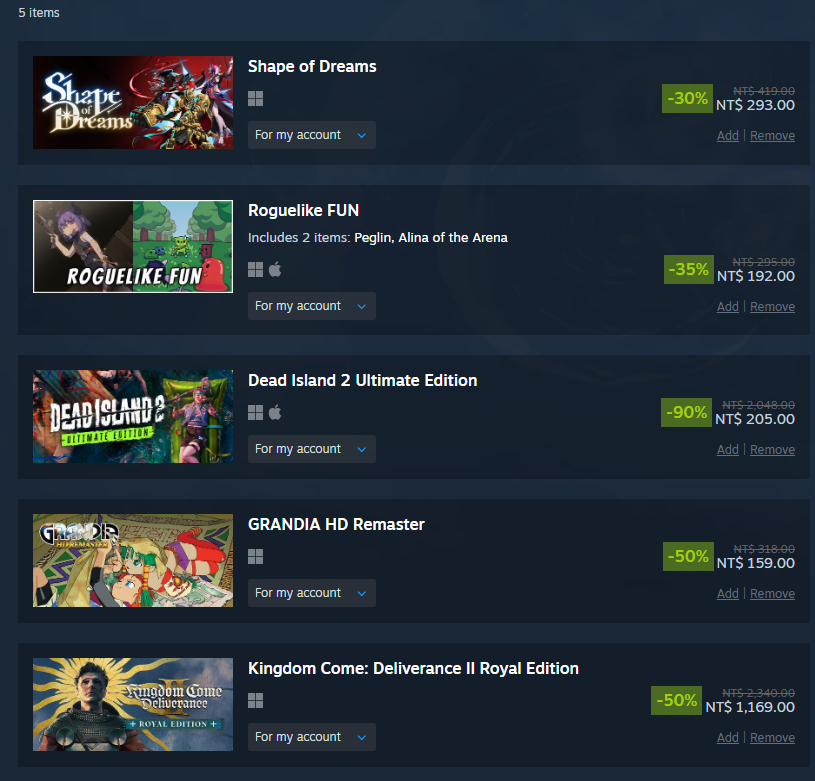Expand 'For my account' for Roguelike FUN
The image size is (815, 781).
(311, 306)
